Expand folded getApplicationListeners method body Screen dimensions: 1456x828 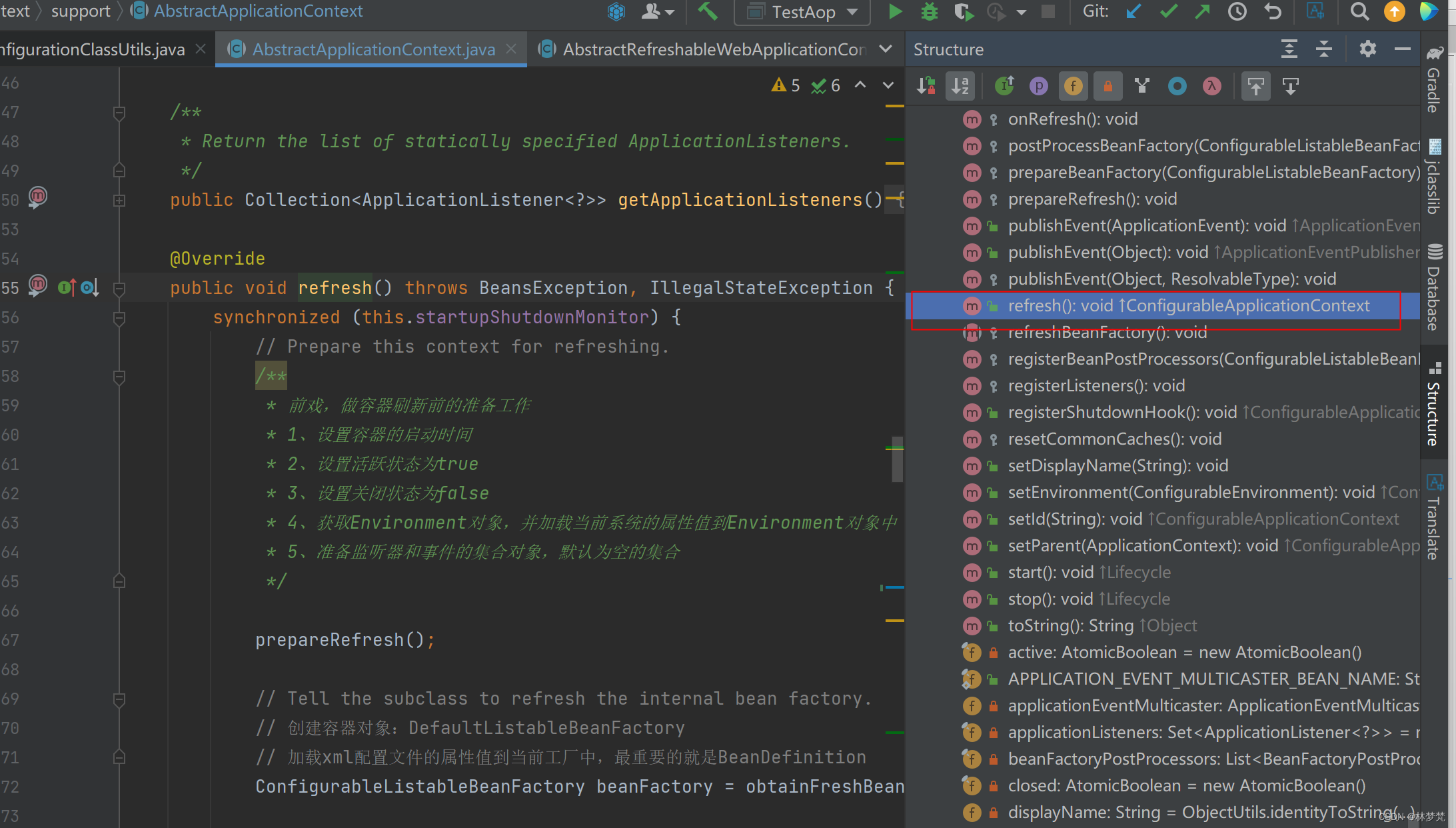[x=119, y=200]
